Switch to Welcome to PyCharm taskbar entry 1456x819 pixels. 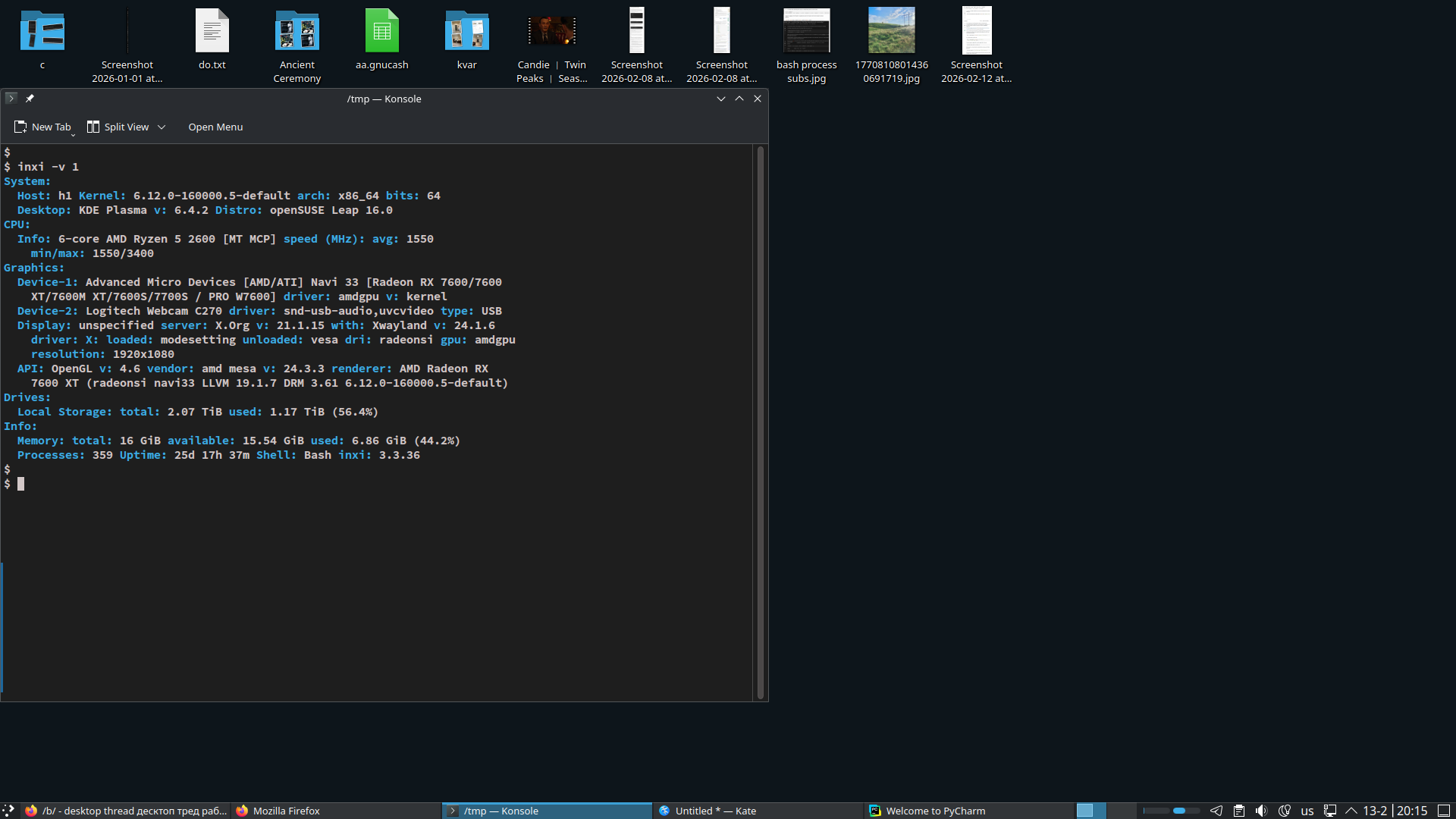935,811
